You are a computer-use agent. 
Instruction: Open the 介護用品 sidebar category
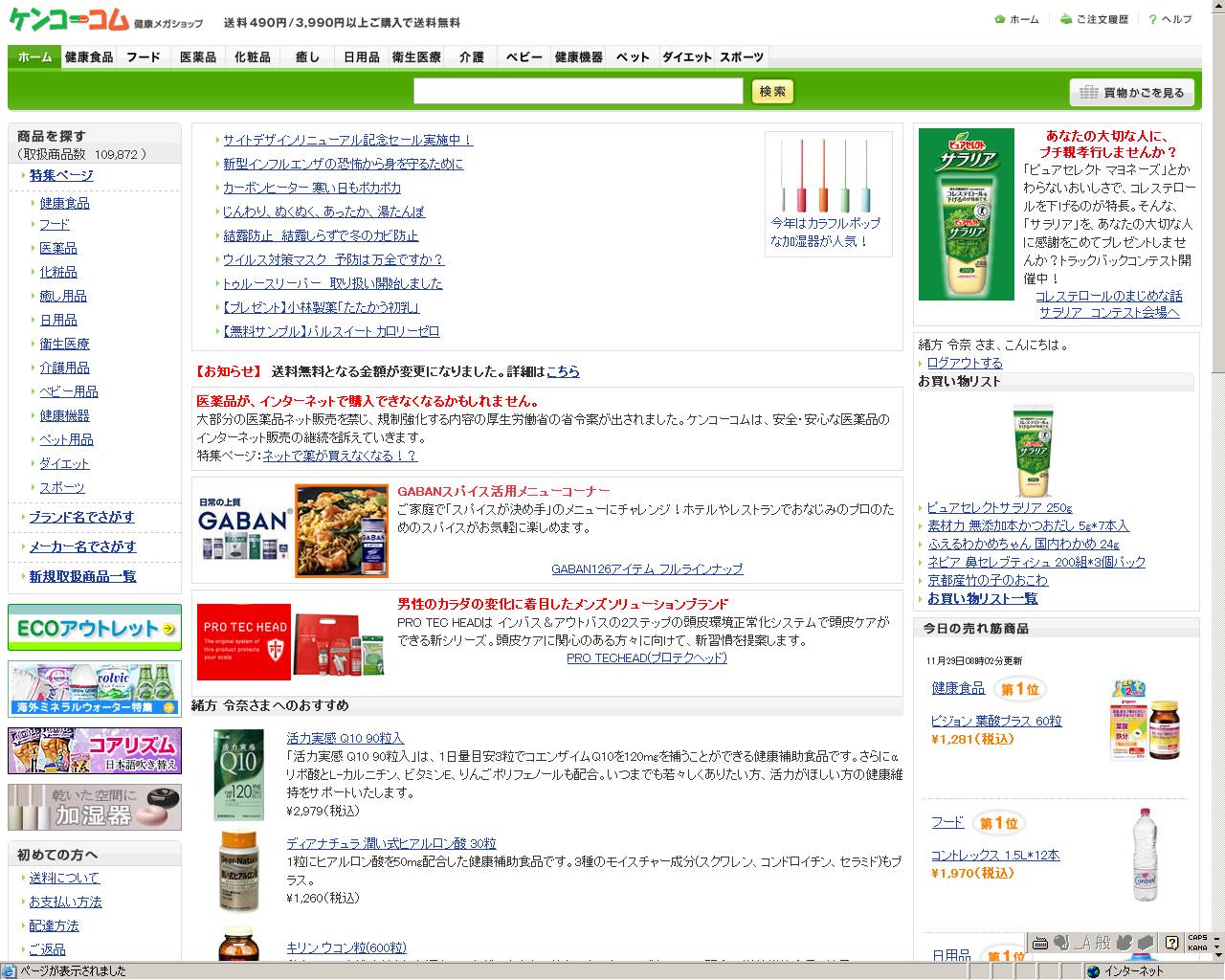(x=64, y=367)
